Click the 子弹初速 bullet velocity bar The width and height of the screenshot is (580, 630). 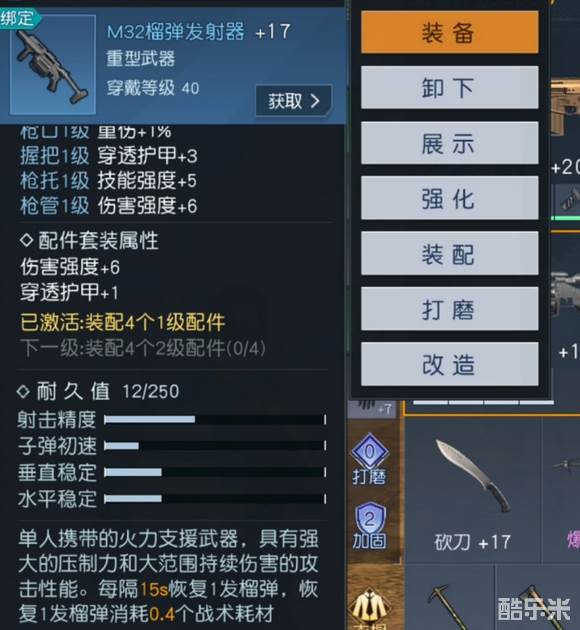pos(215,446)
